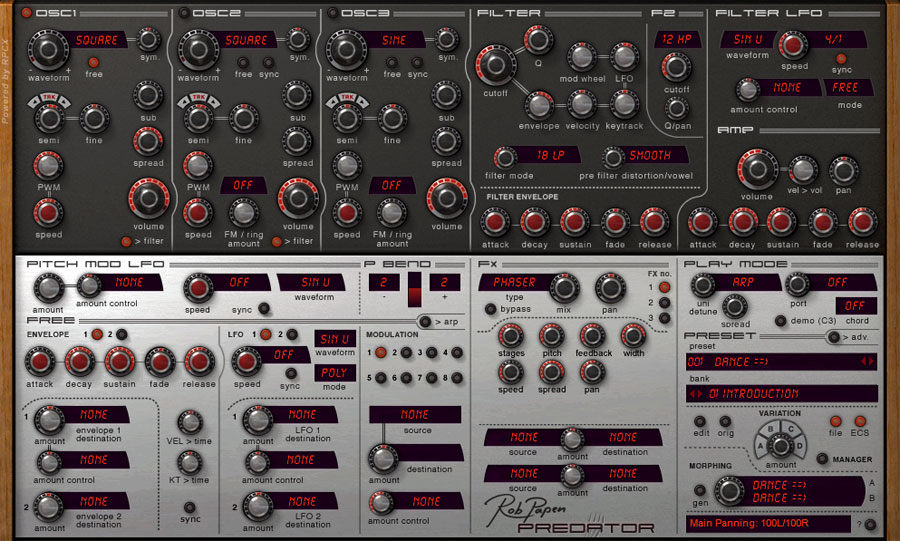Image resolution: width=900 pixels, height=541 pixels.
Task: Click Main Panning readout display
Action: pyautogui.click(x=769, y=523)
